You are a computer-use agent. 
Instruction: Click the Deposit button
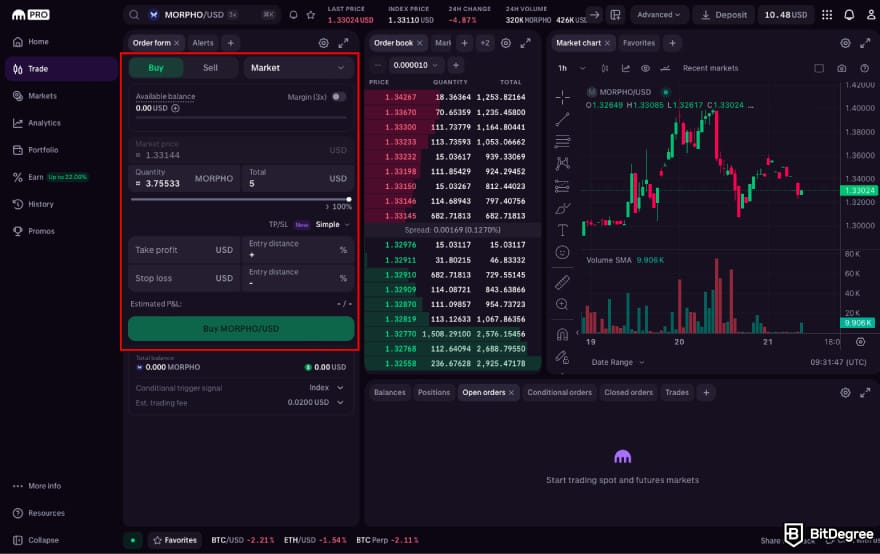[x=724, y=15]
